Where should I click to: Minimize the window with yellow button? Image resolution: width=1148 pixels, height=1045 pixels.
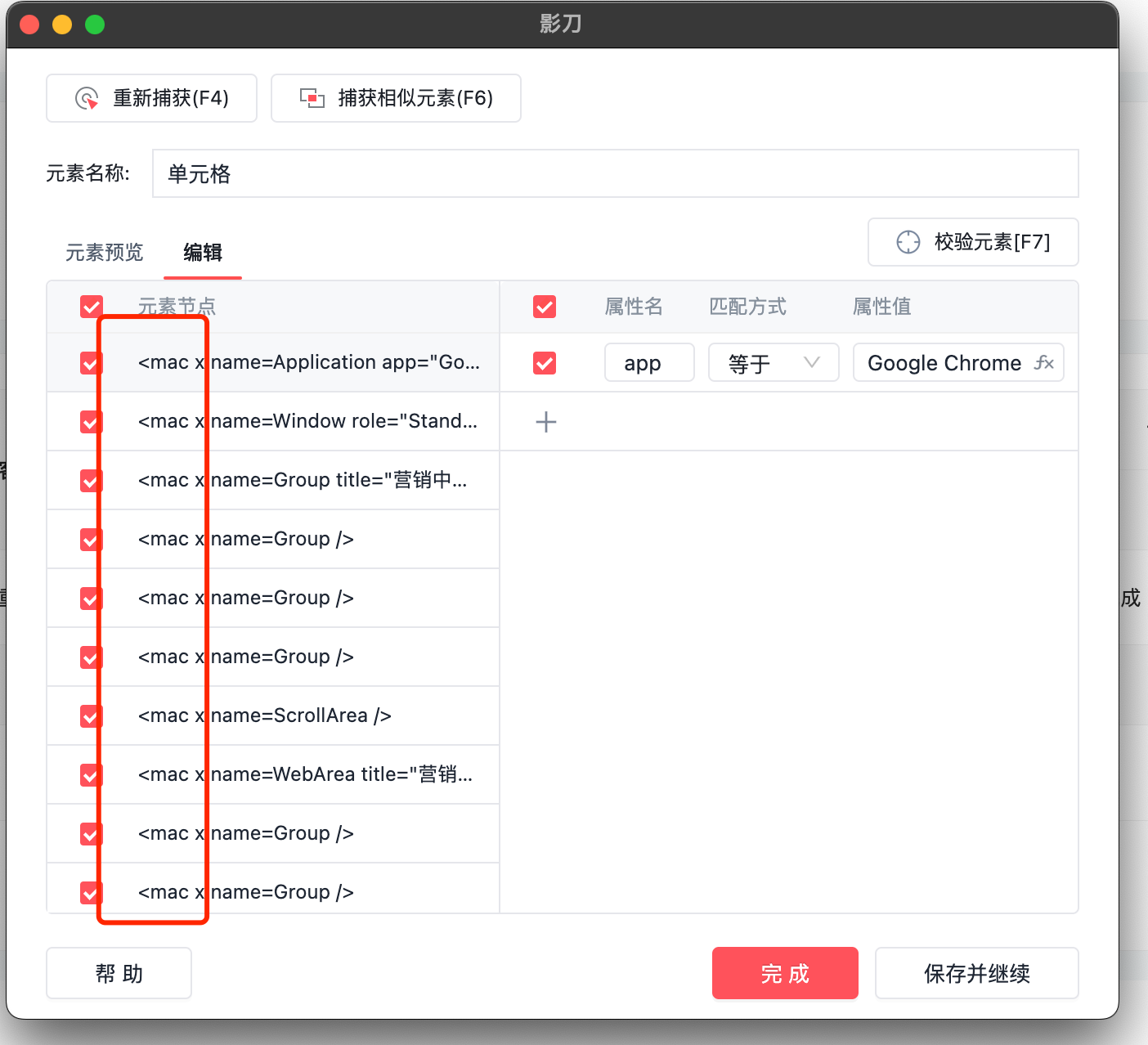tap(63, 25)
